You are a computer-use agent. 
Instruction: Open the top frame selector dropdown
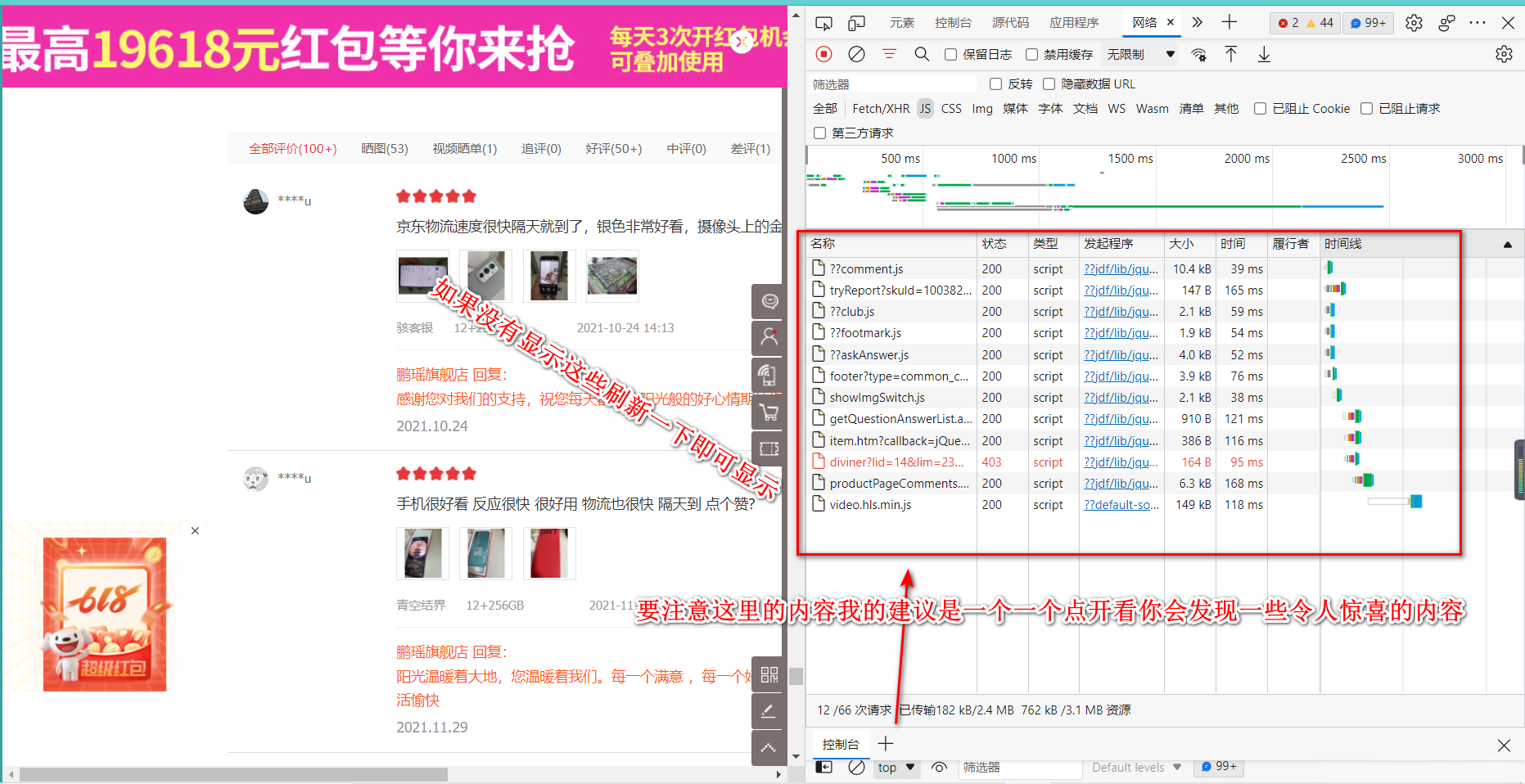(x=896, y=767)
